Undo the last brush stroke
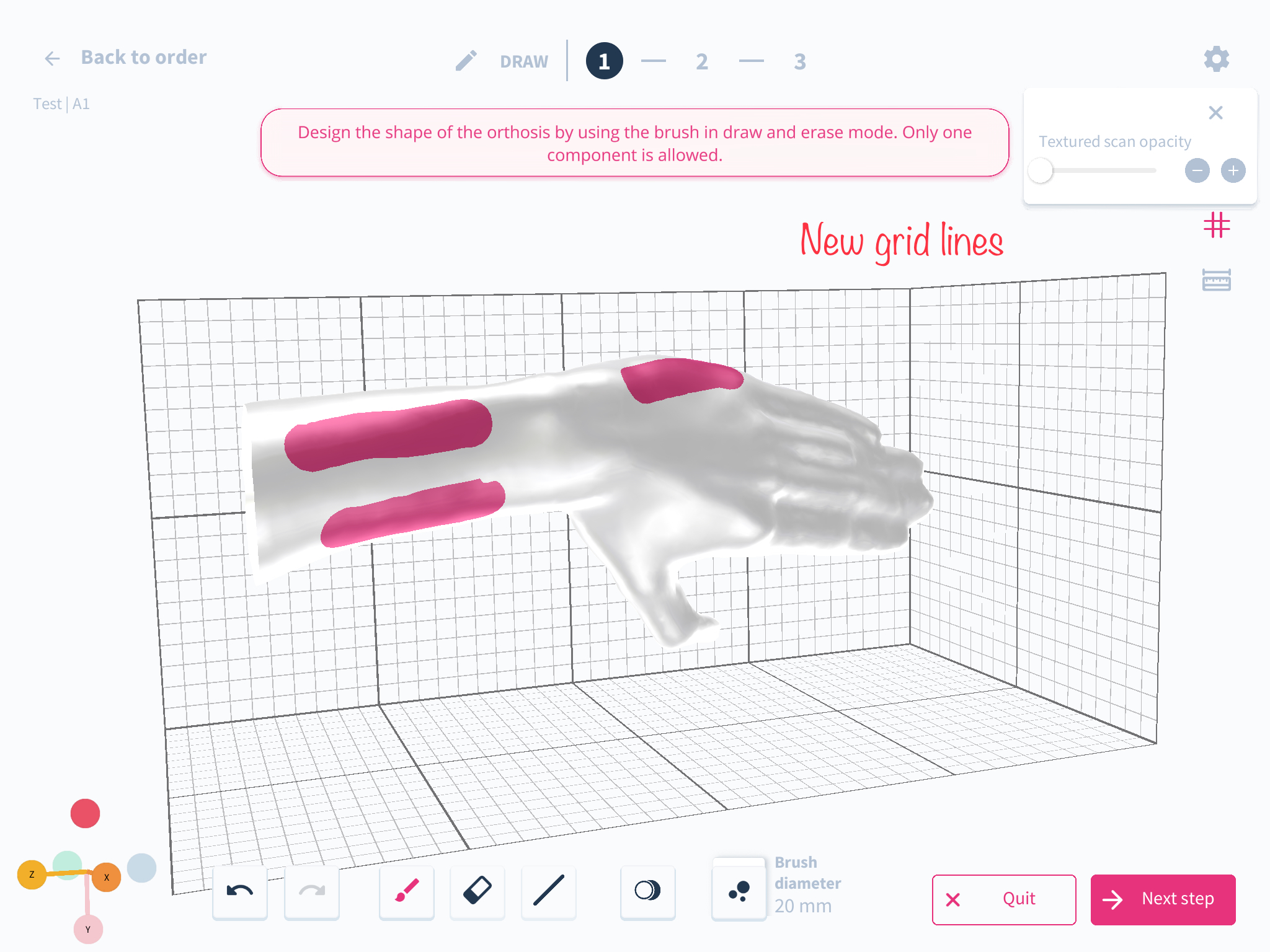 click(240, 892)
